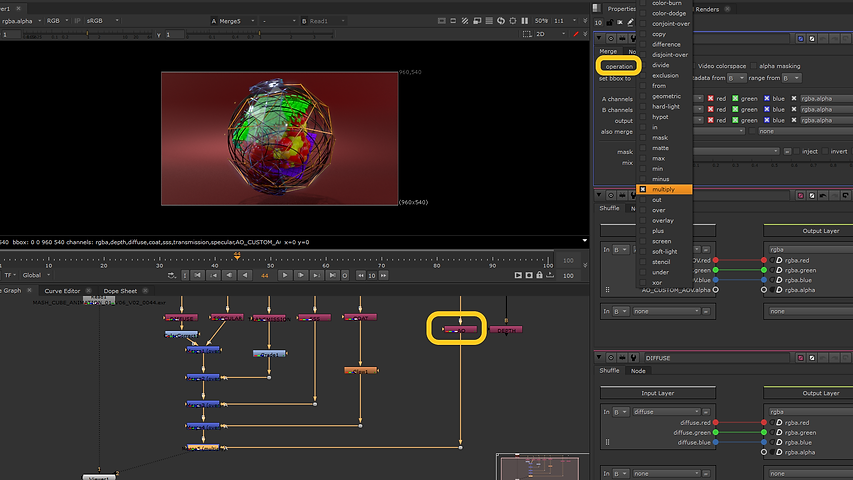
Task: Click the Merge mix slider
Action: coord(772,163)
